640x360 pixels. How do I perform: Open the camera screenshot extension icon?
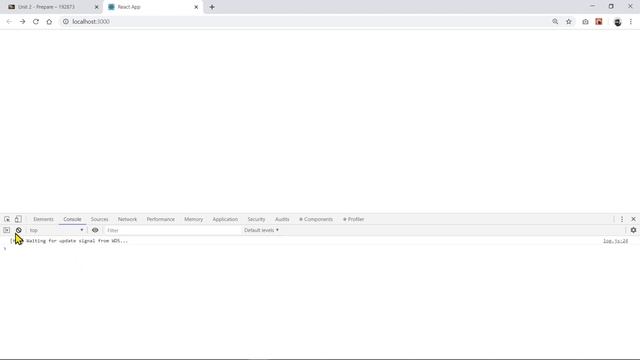pyautogui.click(x=585, y=22)
